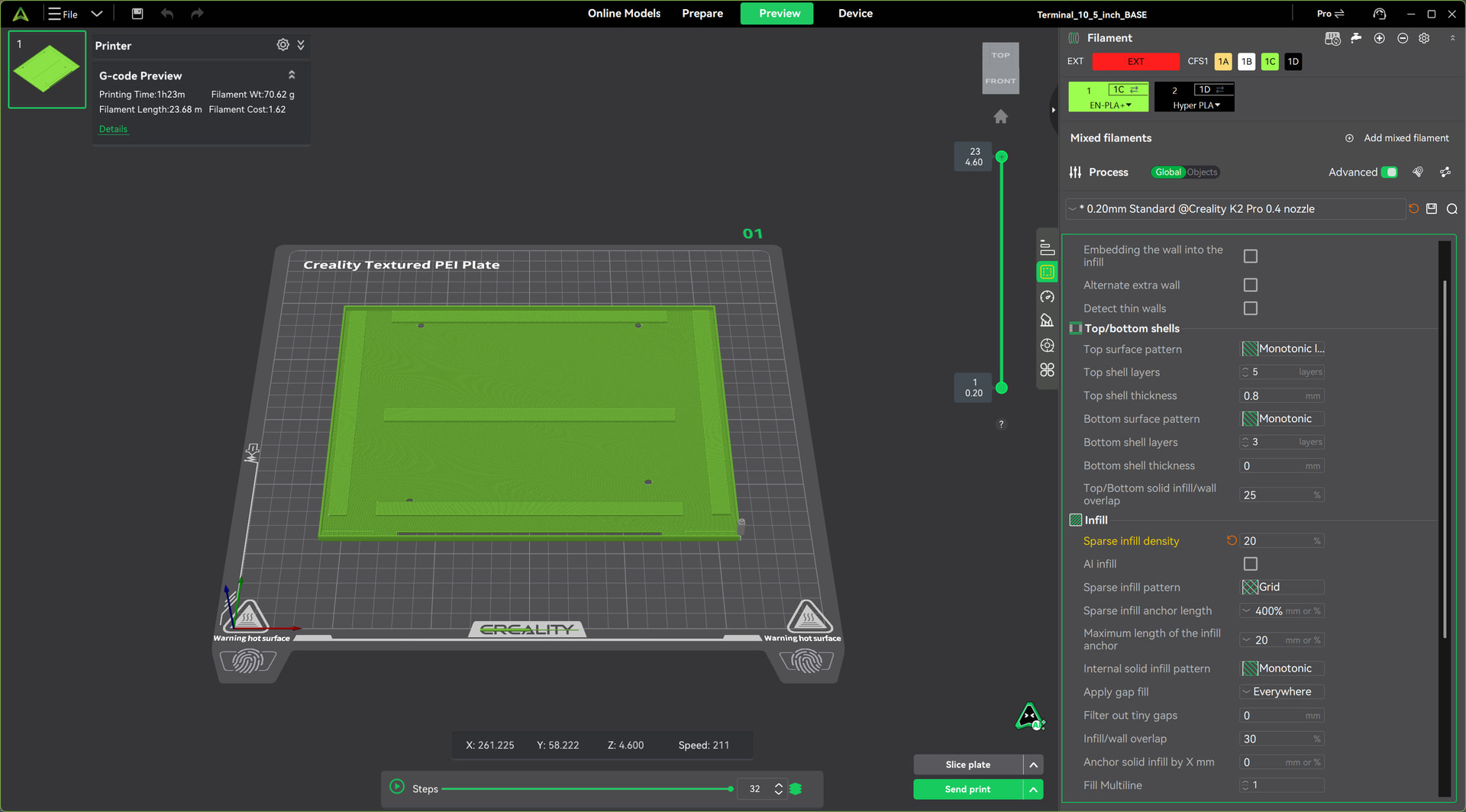This screenshot has width=1466, height=812.
Task: Open filament settings gear icon
Action: (x=1424, y=38)
